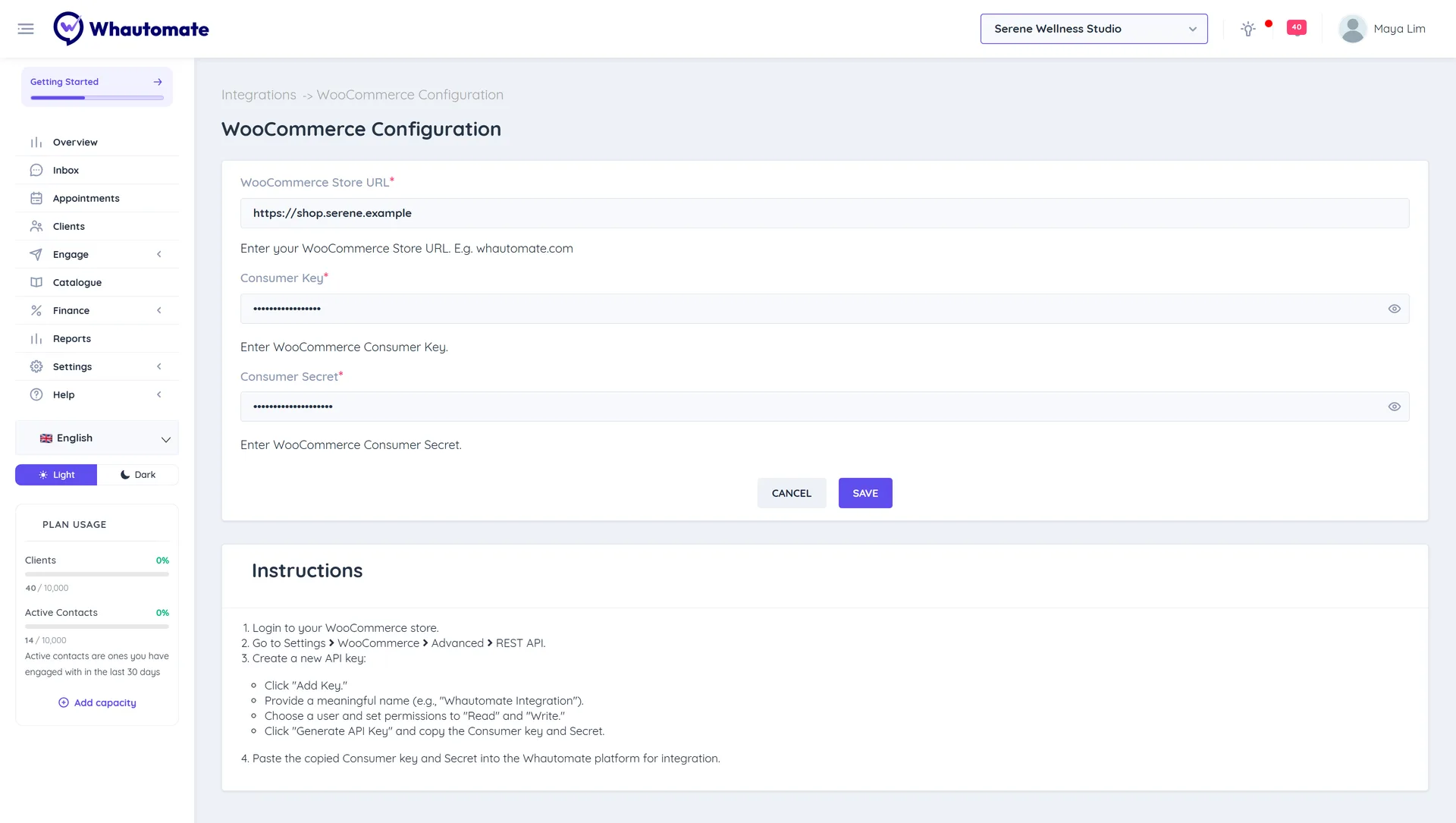Click the Whautomate logo
This screenshot has width=1456, height=823.
click(x=131, y=29)
